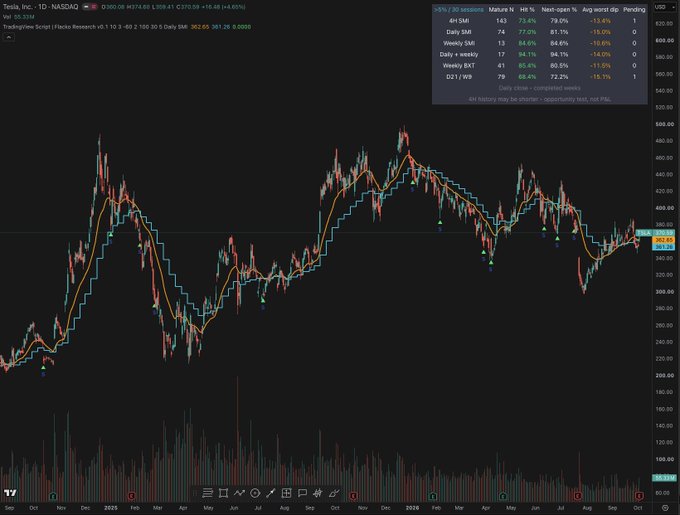Select the comment bubble annotation tool
The height and width of the screenshot is (515, 680).
302,493
